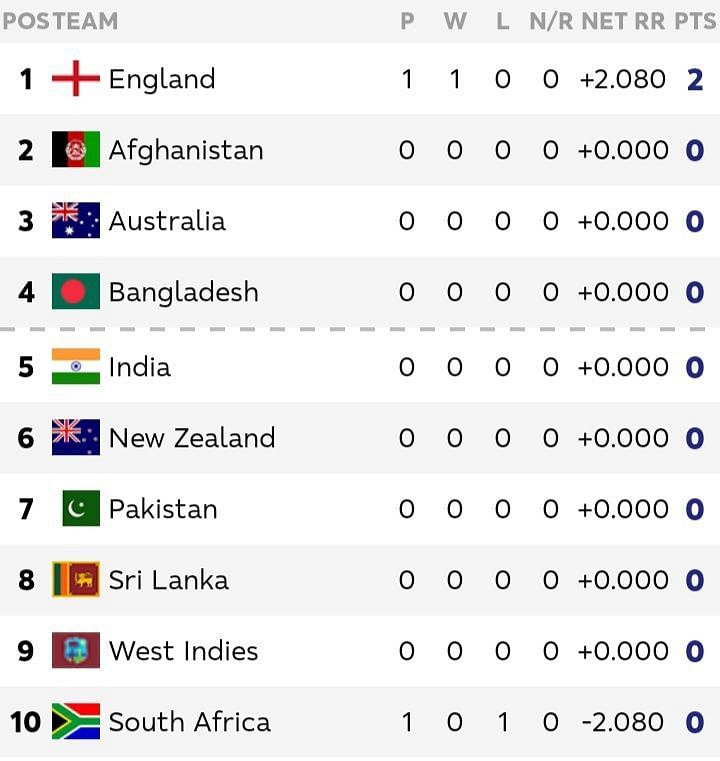
Task: Click England's points value 2
Action: pos(695,80)
